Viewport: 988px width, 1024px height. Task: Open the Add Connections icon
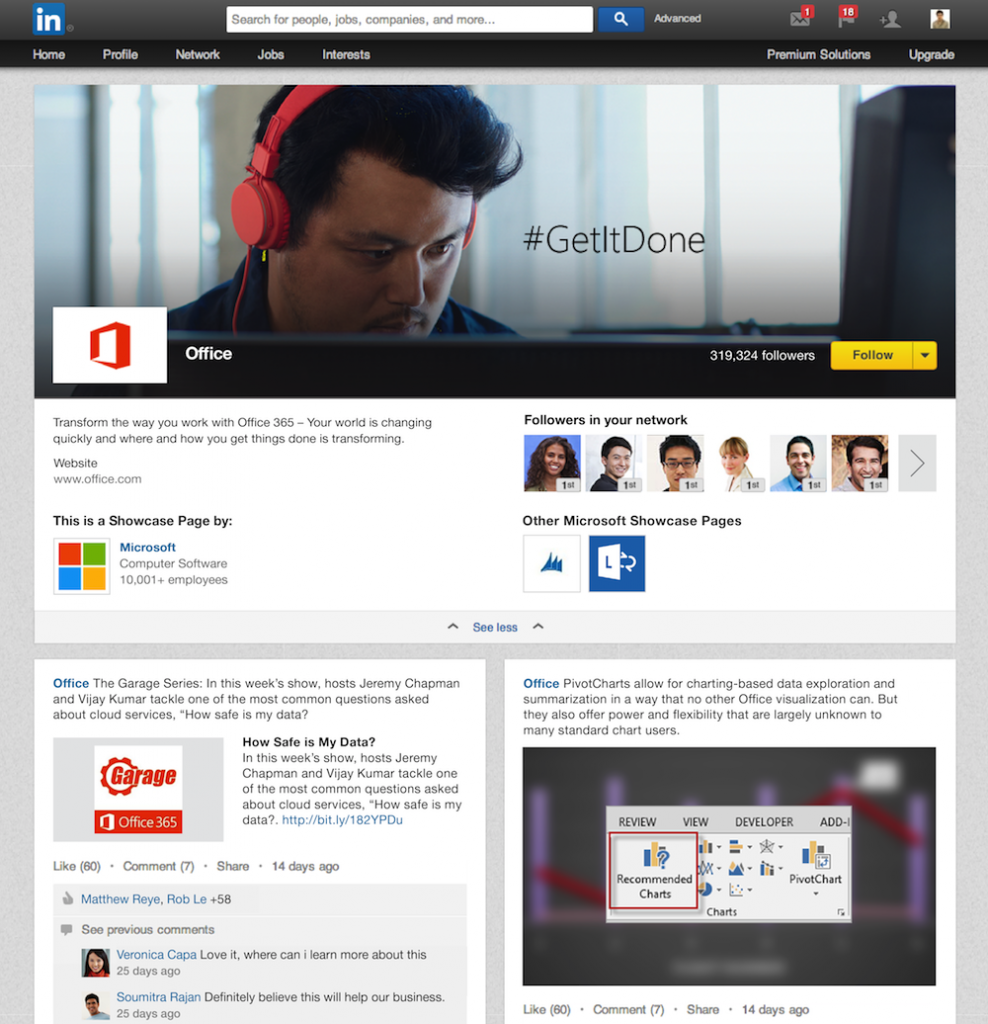tap(890, 18)
